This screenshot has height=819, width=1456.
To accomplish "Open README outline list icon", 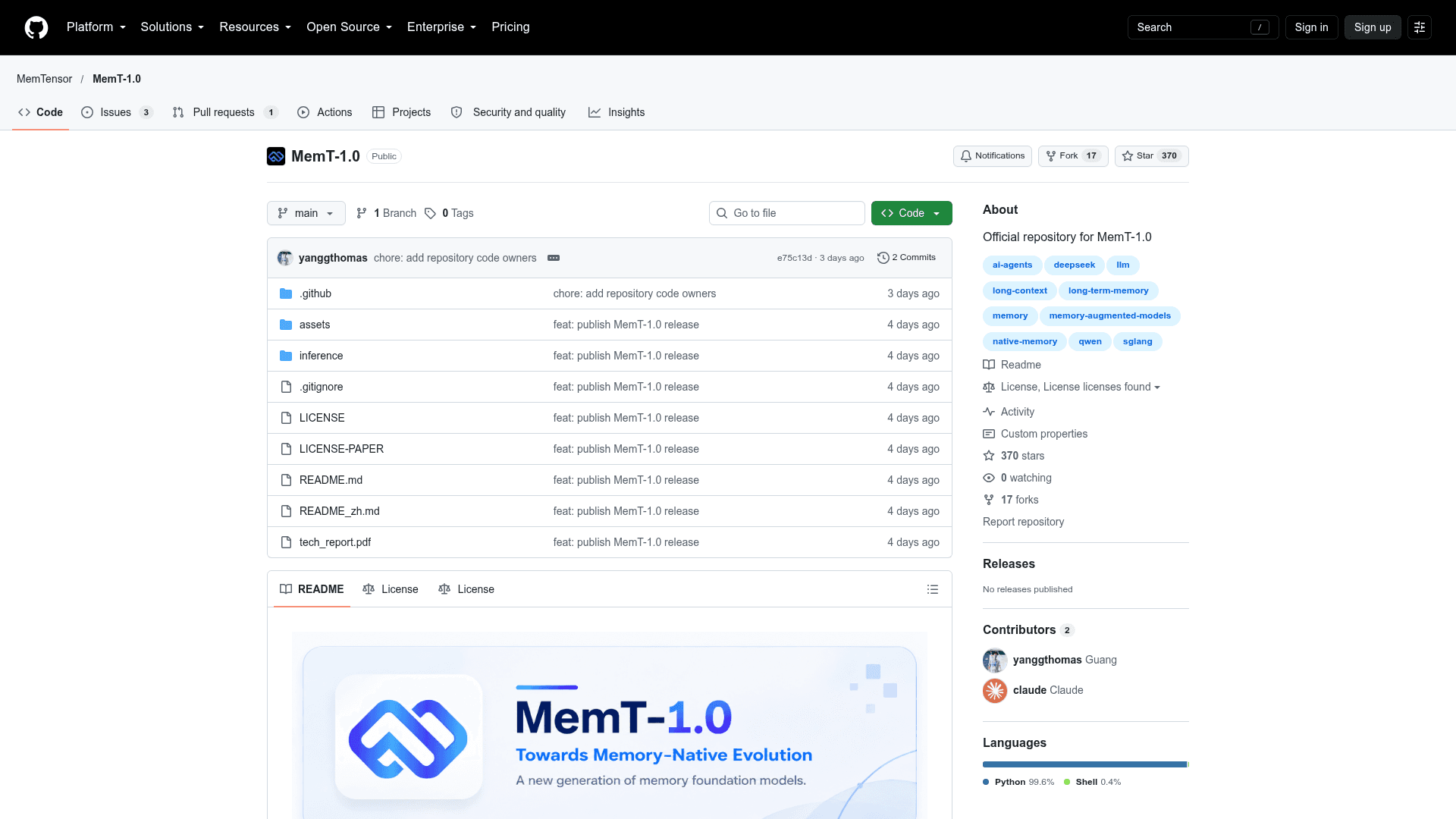I will tap(933, 589).
